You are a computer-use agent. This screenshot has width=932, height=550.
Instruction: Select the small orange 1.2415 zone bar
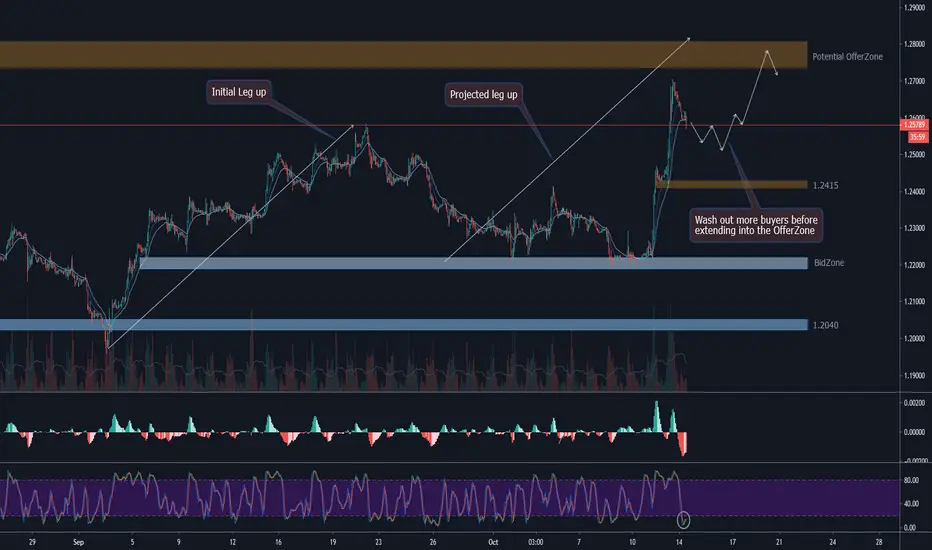tap(732, 185)
